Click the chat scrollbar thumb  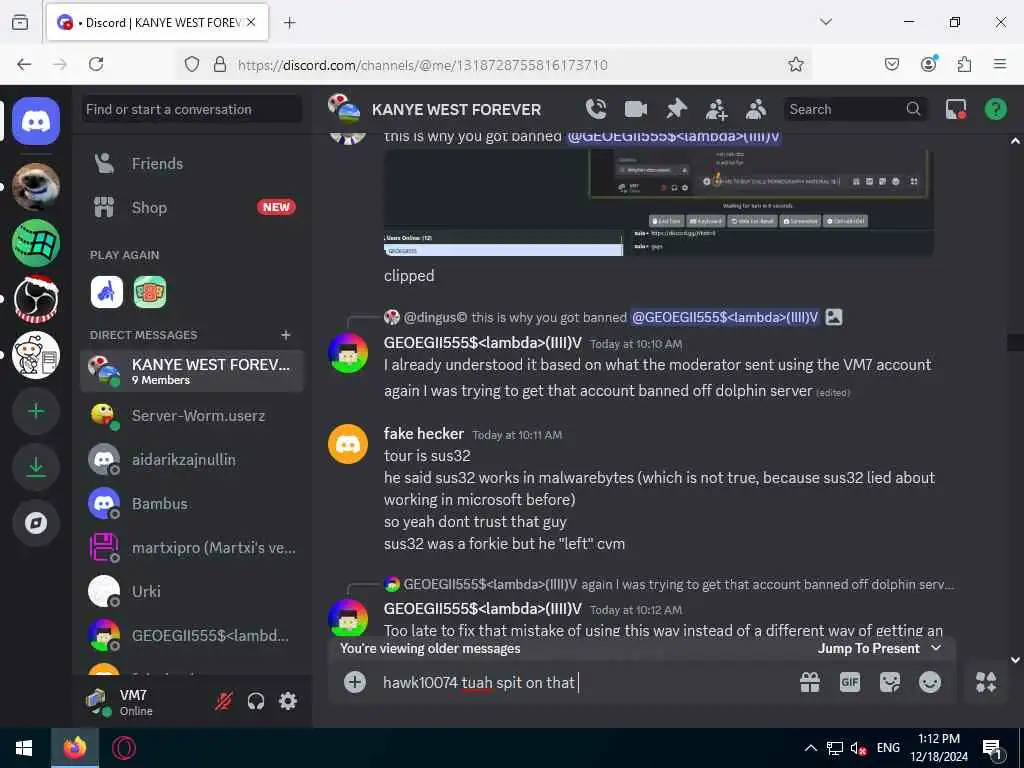1015,342
